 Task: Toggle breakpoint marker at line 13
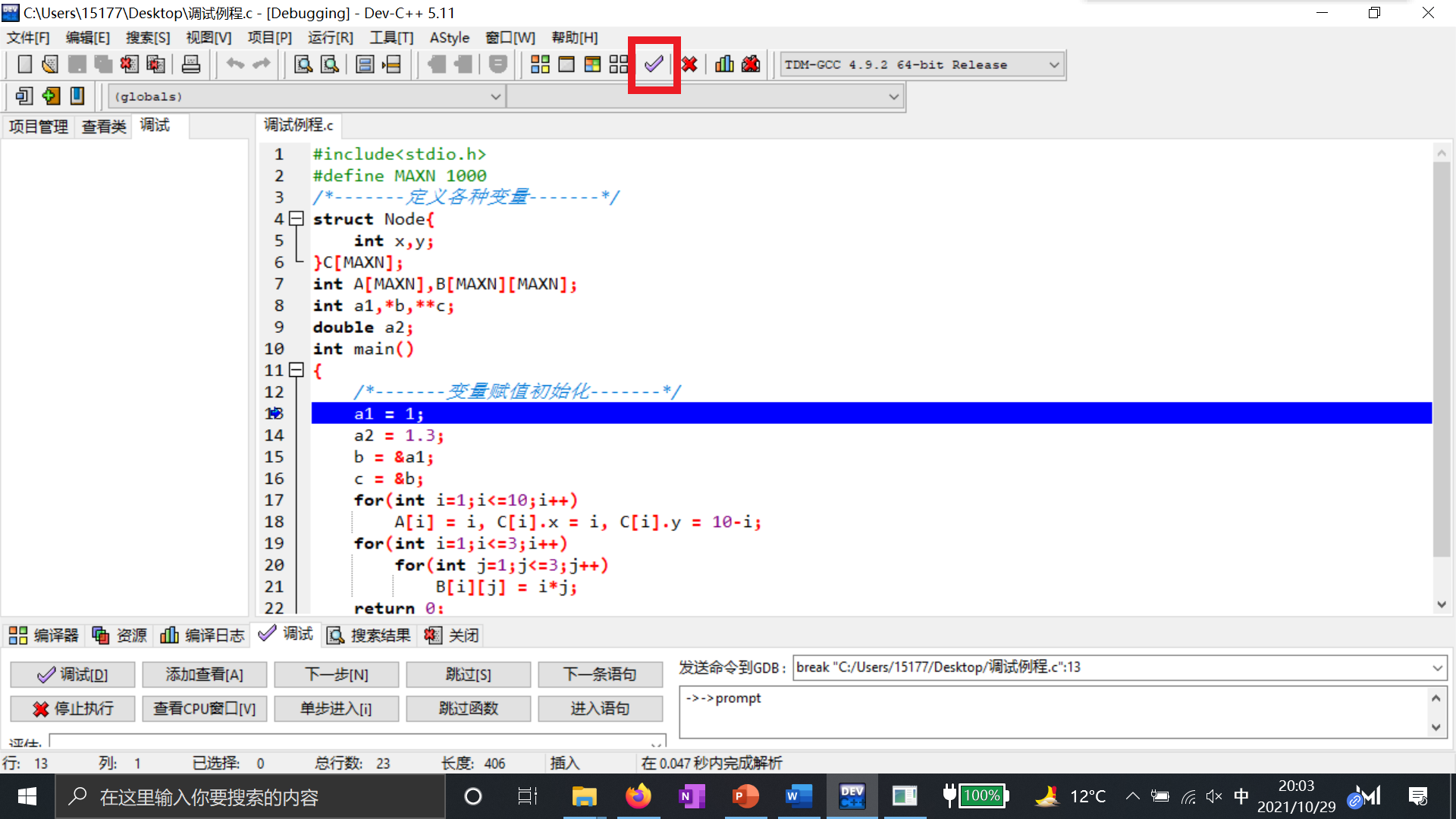(275, 413)
